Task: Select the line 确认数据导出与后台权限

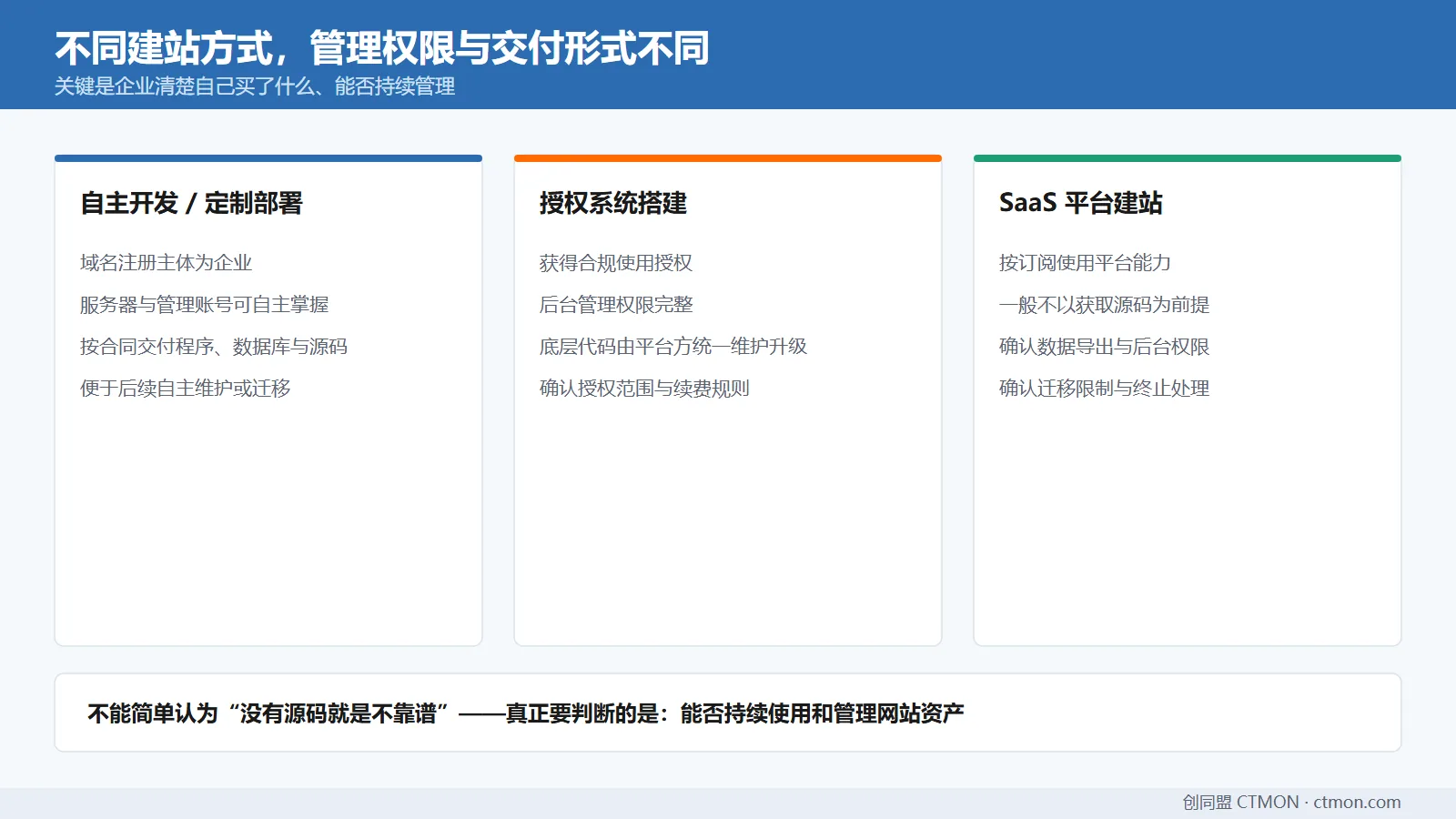Action: click(x=1104, y=347)
